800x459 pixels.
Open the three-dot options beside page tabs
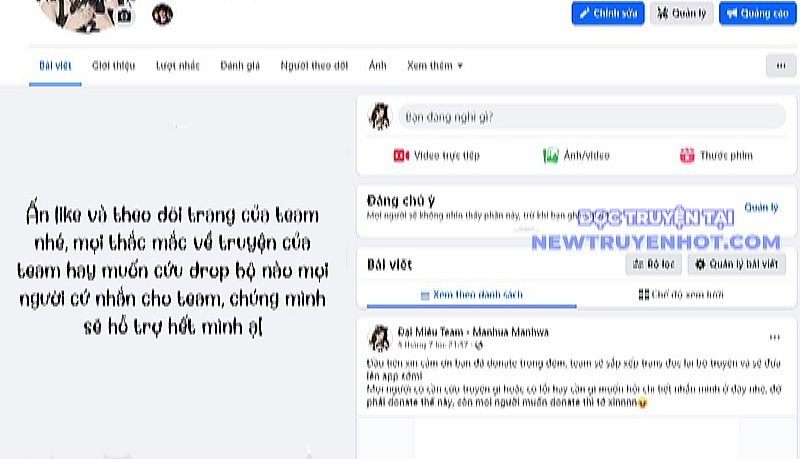[780, 65]
